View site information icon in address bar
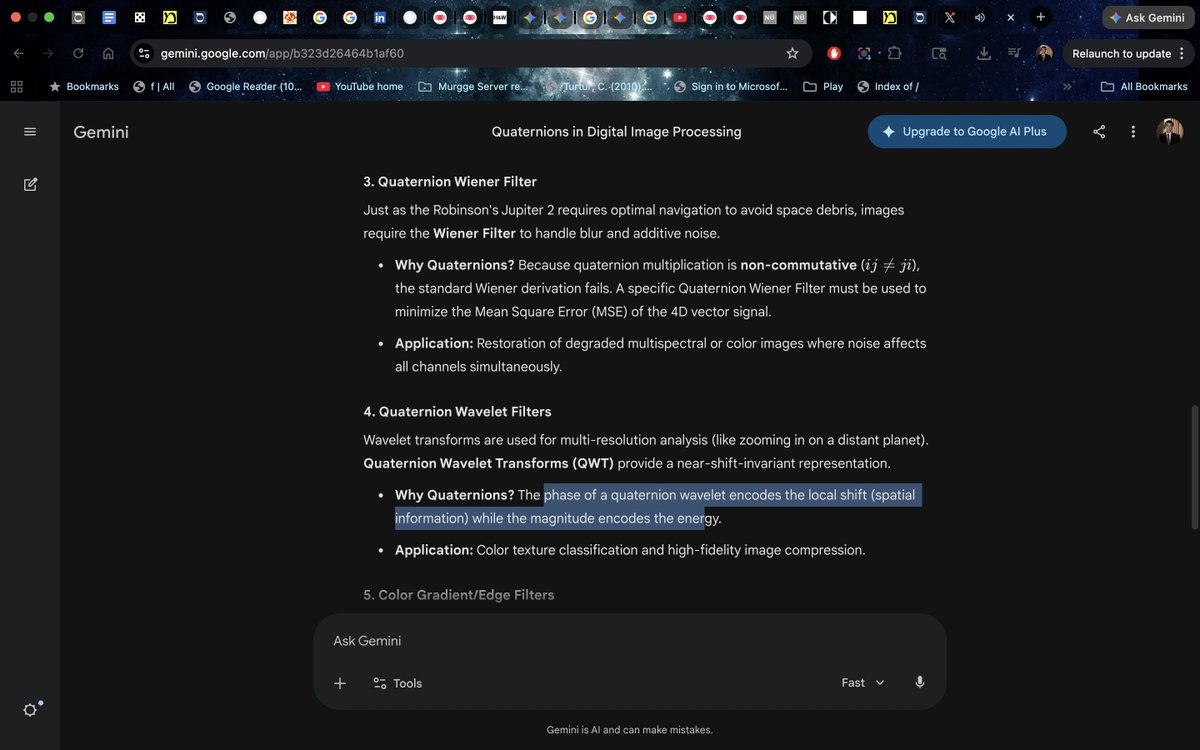This screenshot has width=1200, height=750. 144,54
